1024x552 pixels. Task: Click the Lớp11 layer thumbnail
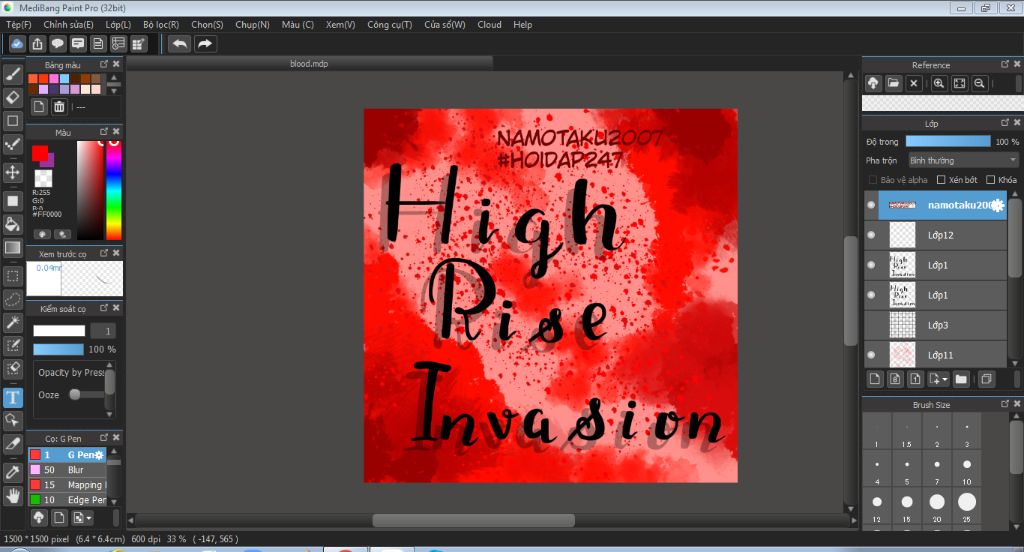pos(902,355)
